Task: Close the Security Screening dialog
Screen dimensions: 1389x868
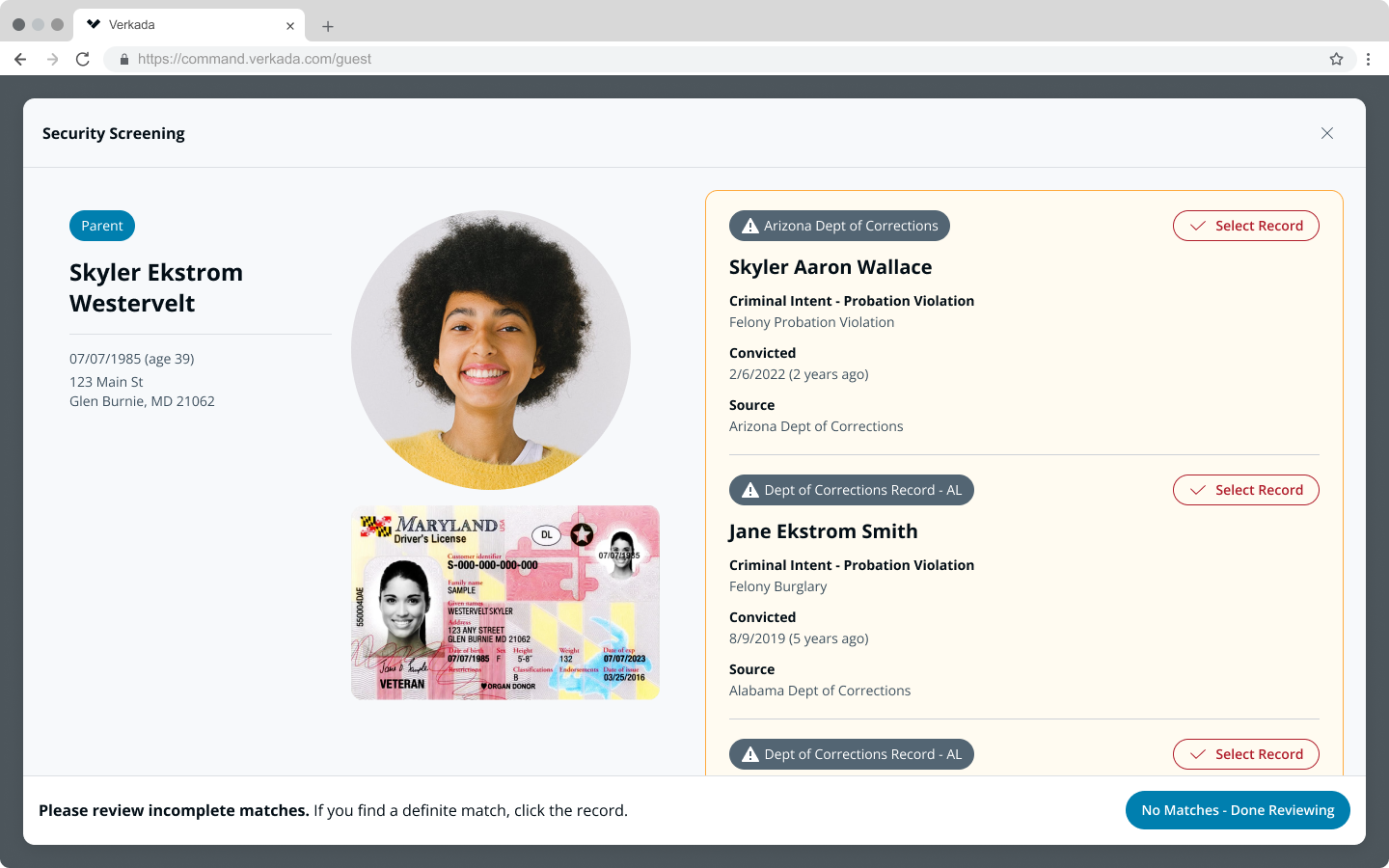Action: 1326,133
